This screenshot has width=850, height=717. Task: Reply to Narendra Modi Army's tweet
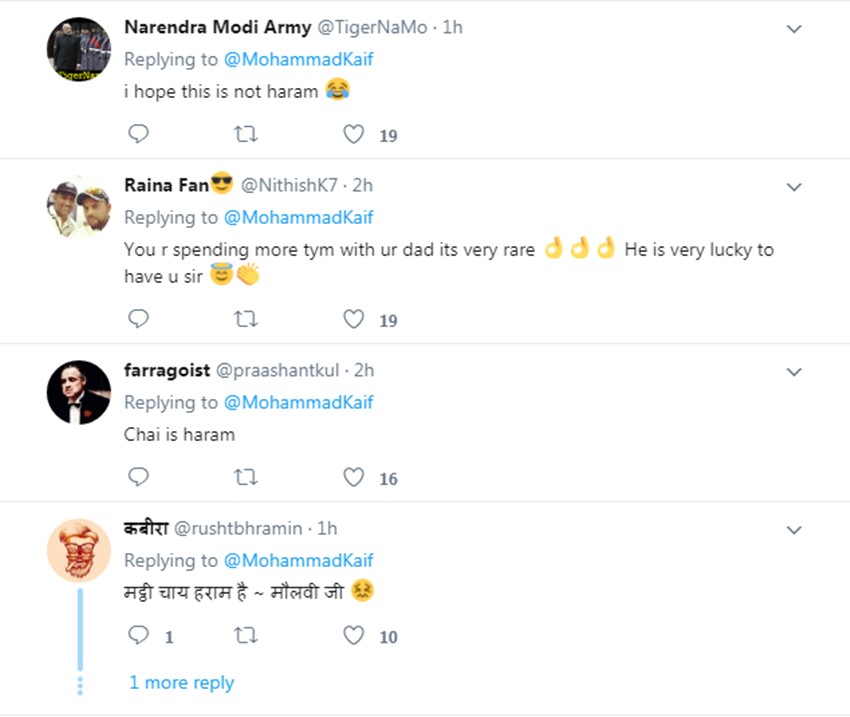click(139, 133)
